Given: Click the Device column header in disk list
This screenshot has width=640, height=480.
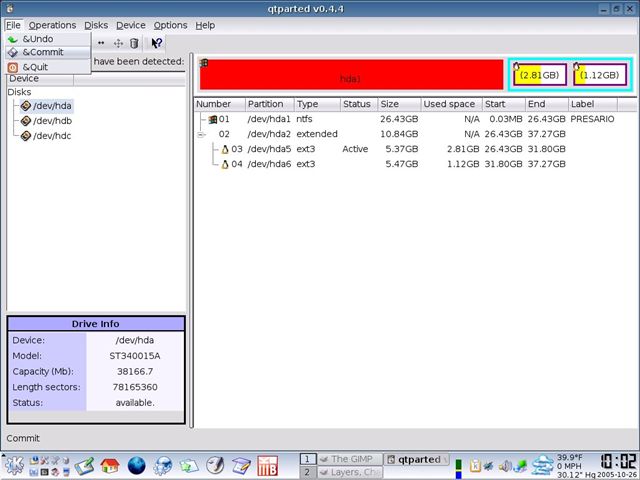Looking at the screenshot, I should coord(40,79).
